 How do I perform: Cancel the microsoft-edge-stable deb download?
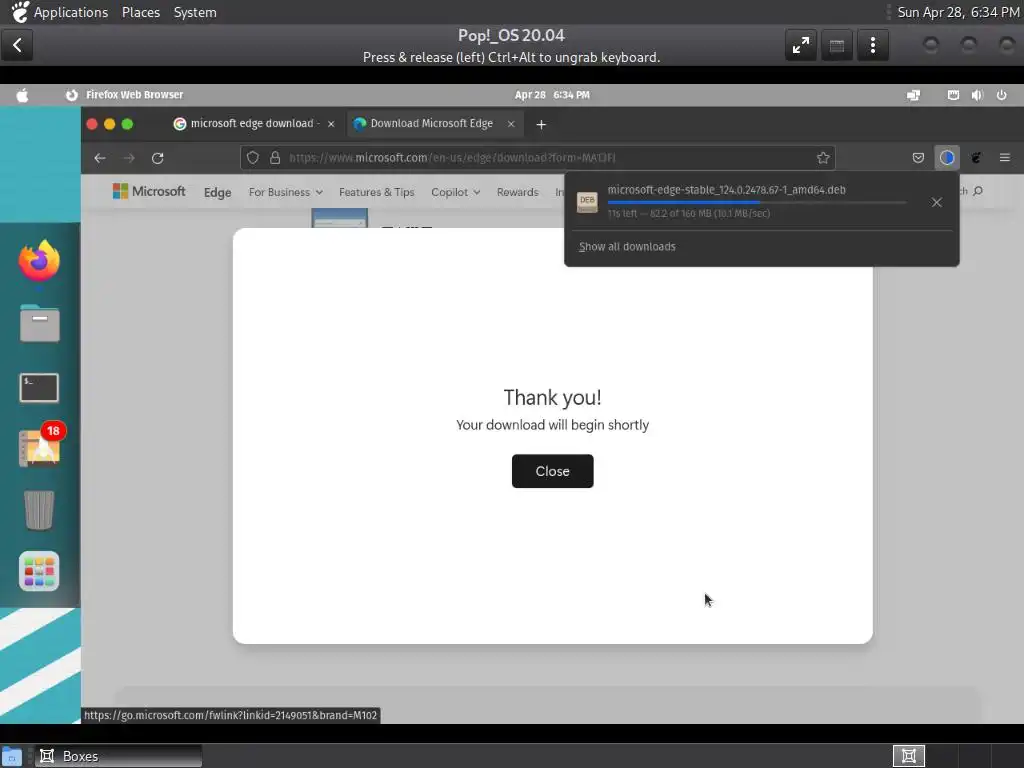click(936, 202)
